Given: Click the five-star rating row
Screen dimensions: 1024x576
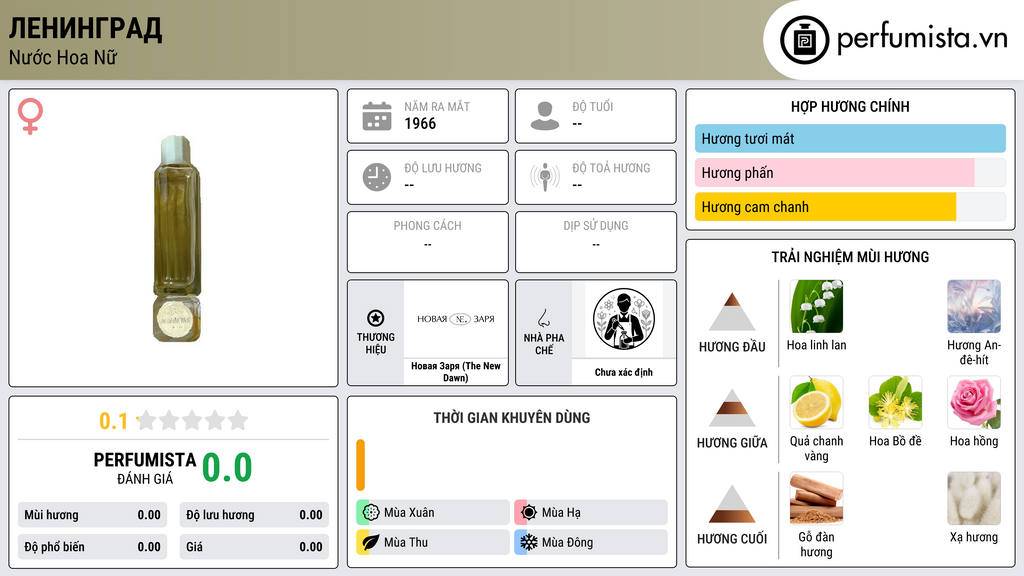Looking at the screenshot, I should point(193,420).
